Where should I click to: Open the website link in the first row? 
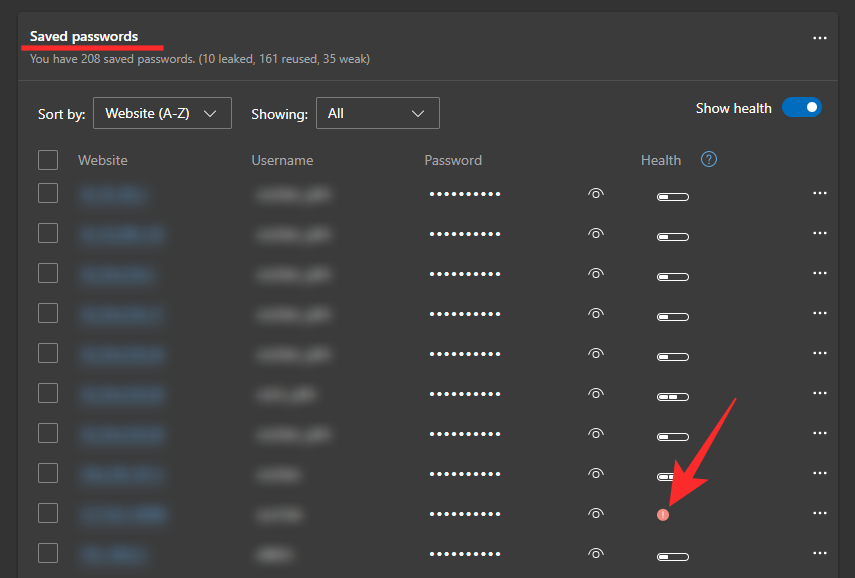(114, 195)
